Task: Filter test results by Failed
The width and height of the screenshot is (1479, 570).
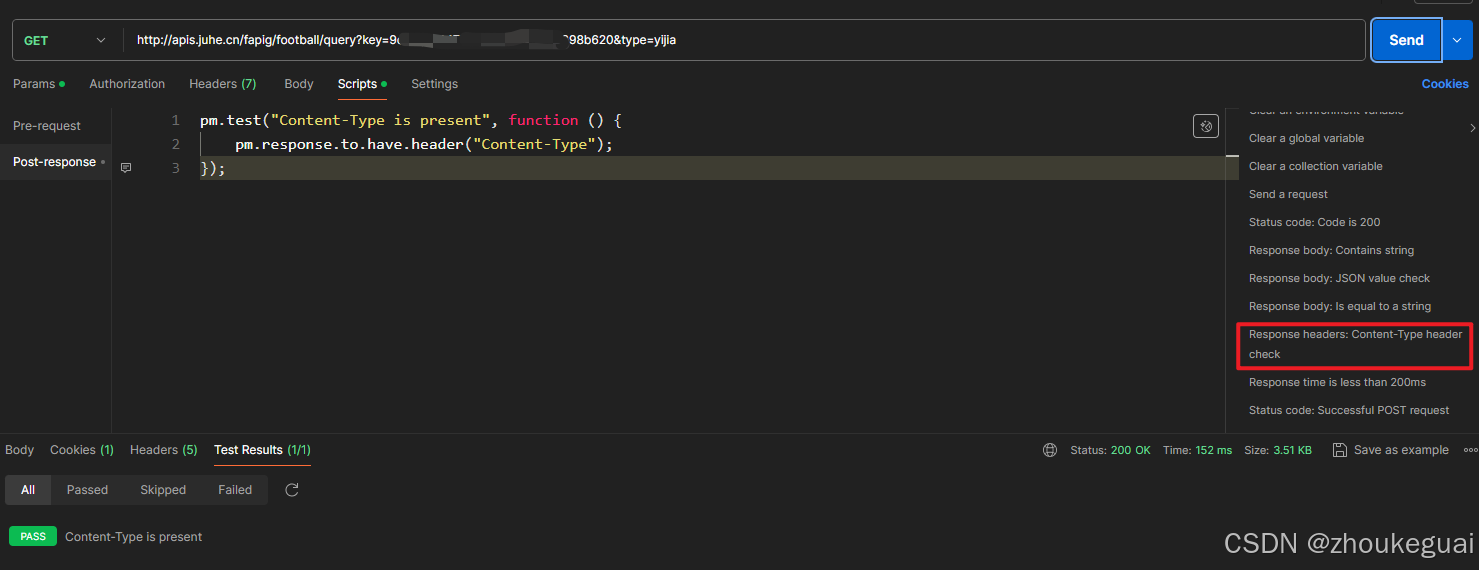Action: click(235, 490)
